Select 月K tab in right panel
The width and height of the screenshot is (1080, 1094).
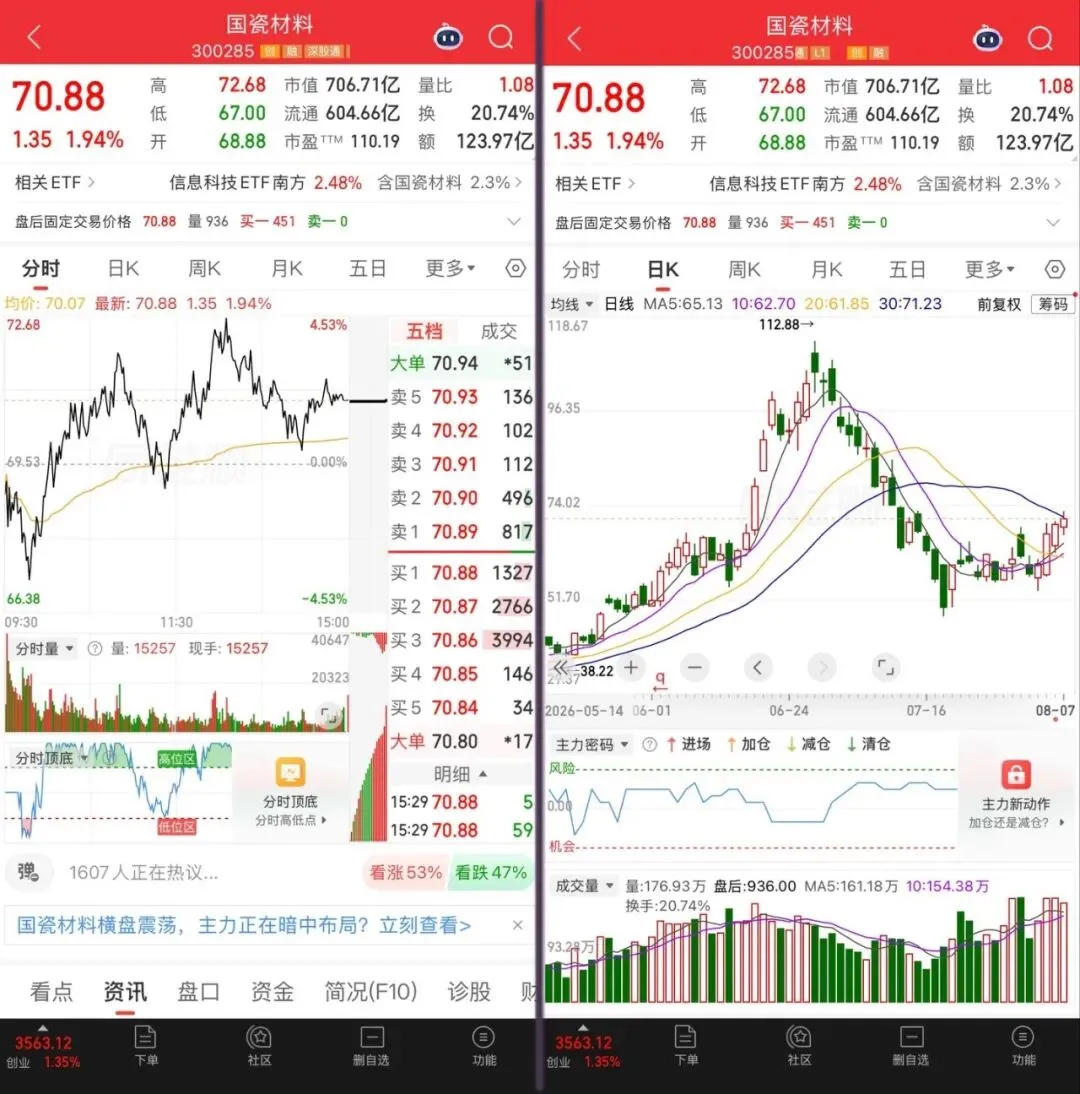point(827,269)
